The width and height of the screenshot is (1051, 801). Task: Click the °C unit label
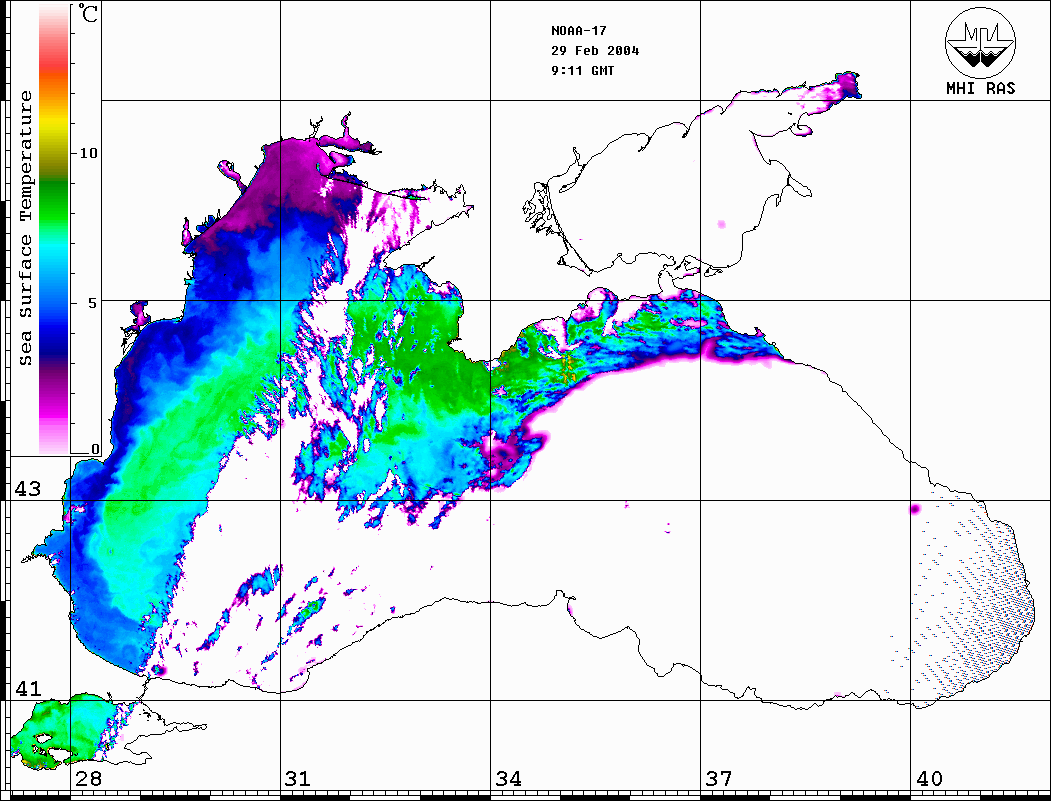[x=88, y=13]
